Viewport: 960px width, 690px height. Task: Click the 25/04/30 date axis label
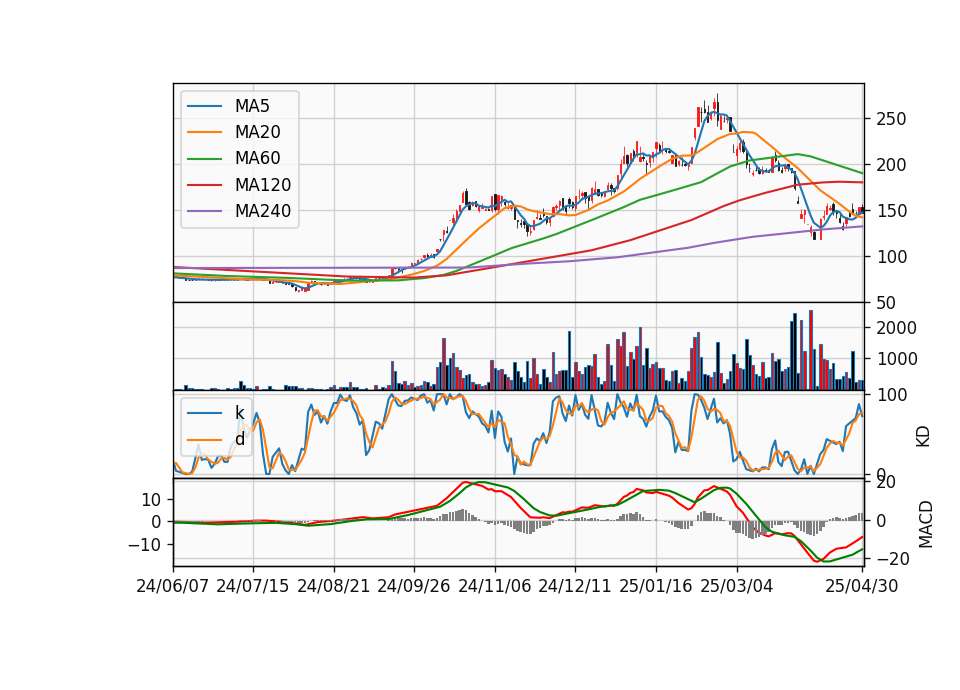(862, 586)
